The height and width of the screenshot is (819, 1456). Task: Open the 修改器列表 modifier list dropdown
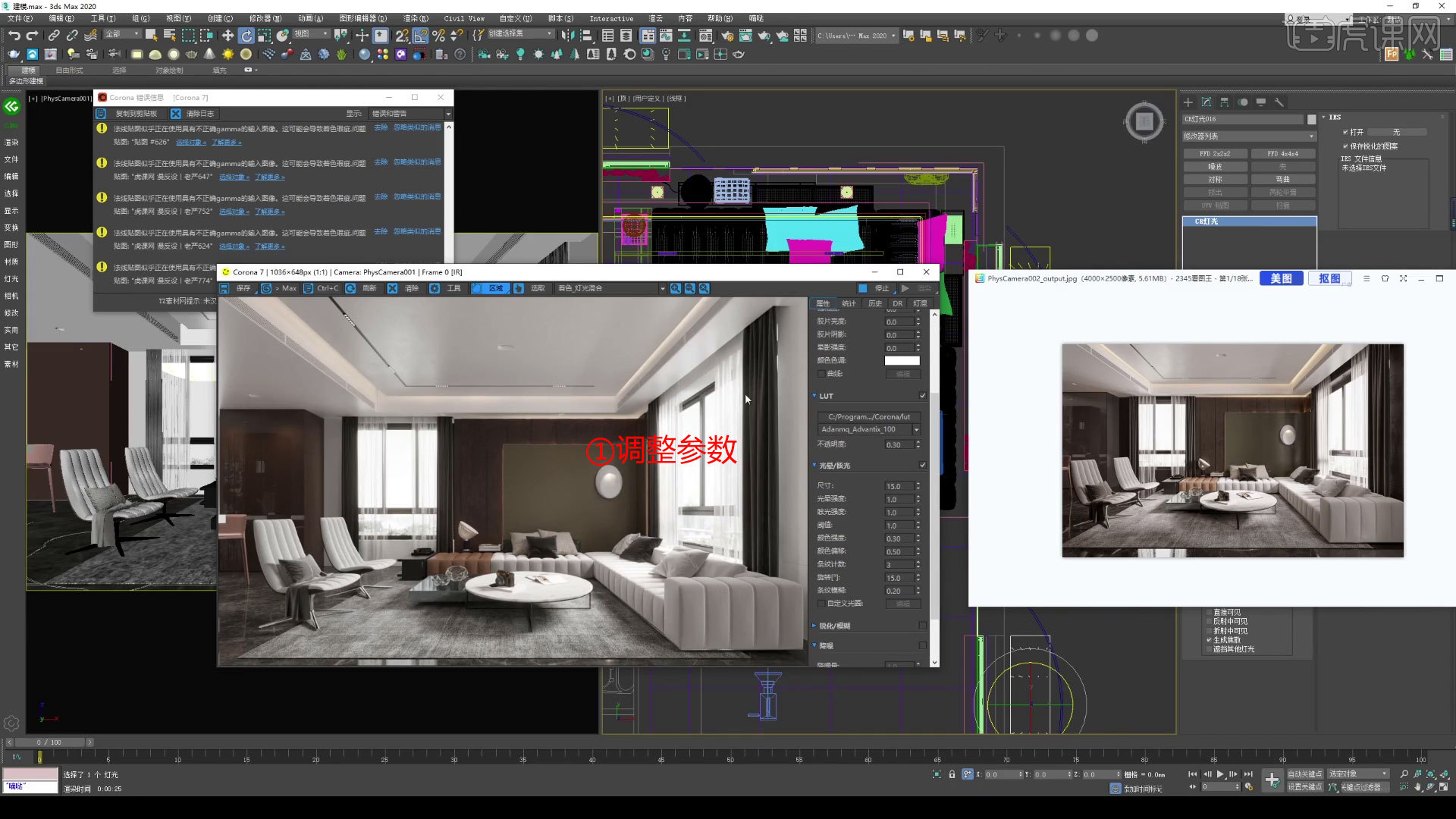(1249, 135)
